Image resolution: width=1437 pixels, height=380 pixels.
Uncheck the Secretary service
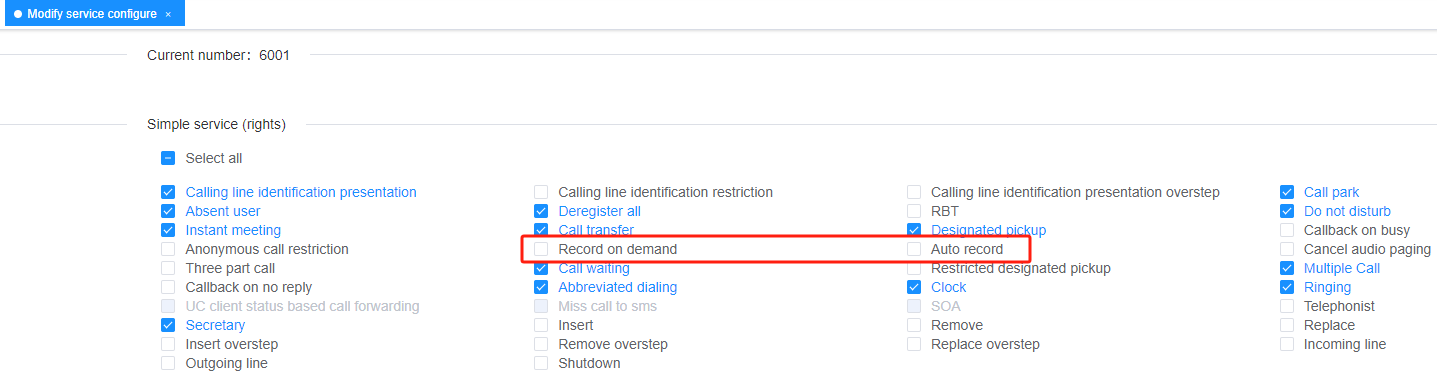point(168,325)
